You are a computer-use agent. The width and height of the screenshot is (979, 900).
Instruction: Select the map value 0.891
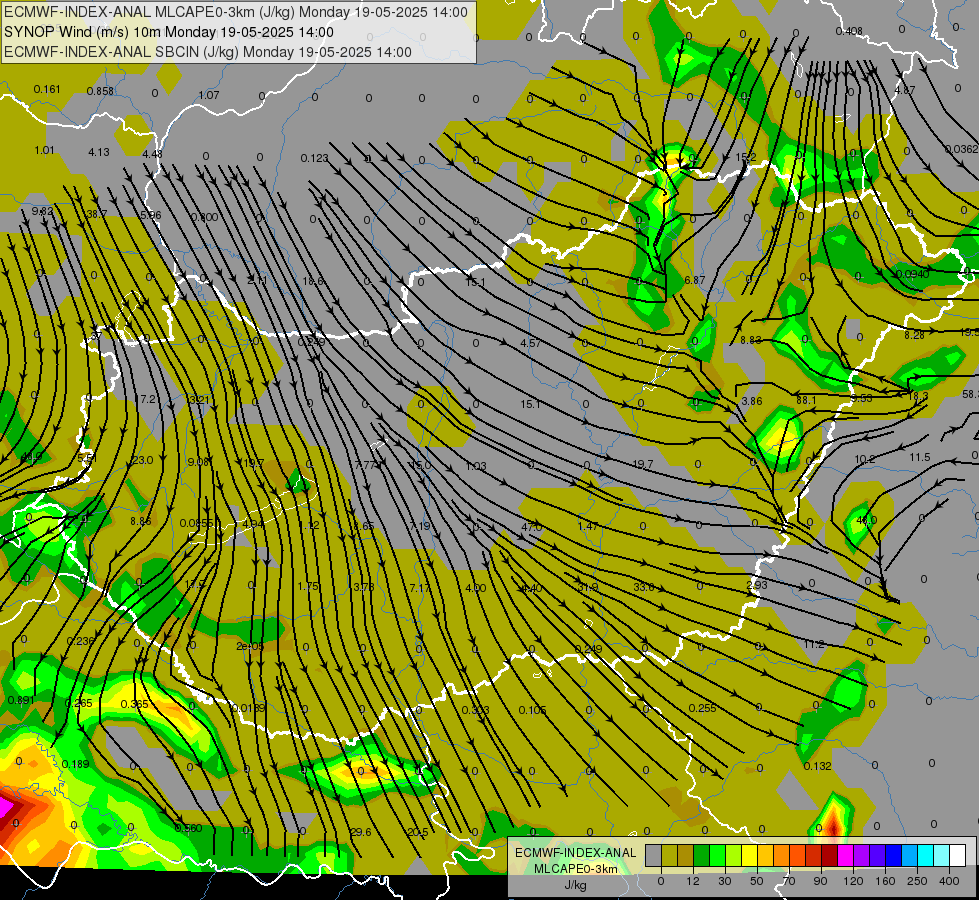[x=21, y=700]
